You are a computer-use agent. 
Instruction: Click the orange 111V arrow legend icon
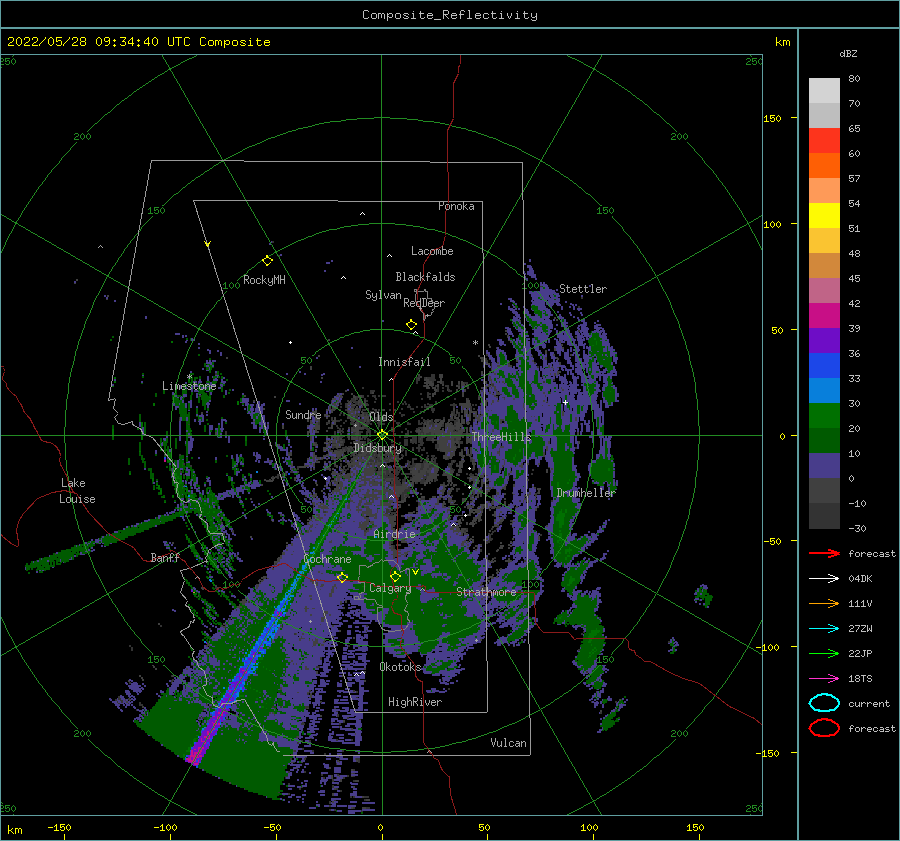824,603
